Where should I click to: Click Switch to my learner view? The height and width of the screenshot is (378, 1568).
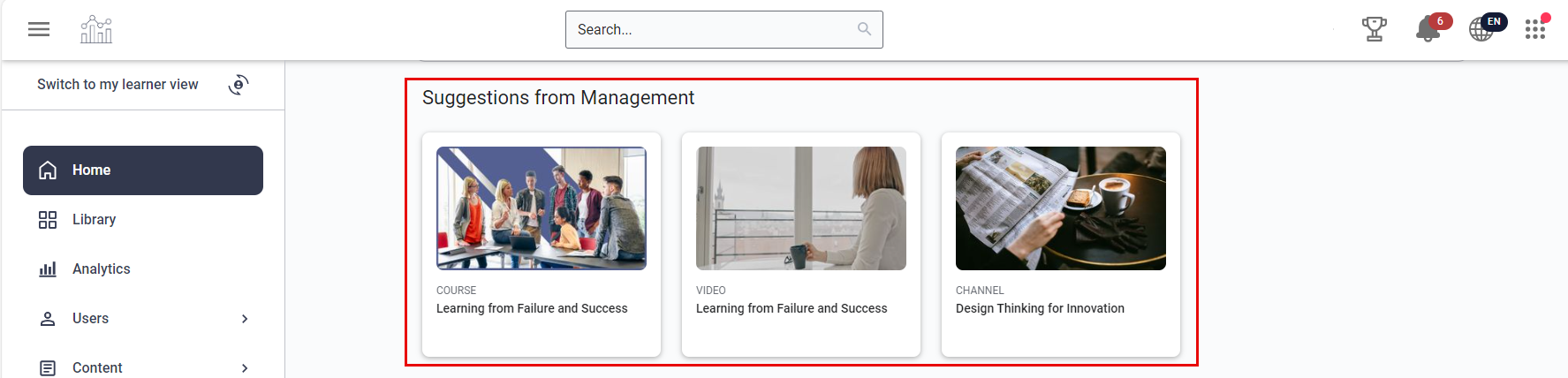[x=117, y=85]
